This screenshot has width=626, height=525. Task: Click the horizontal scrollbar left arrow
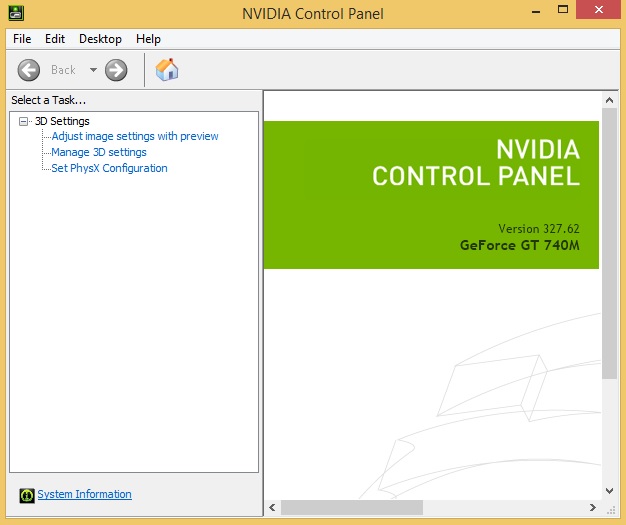271,508
